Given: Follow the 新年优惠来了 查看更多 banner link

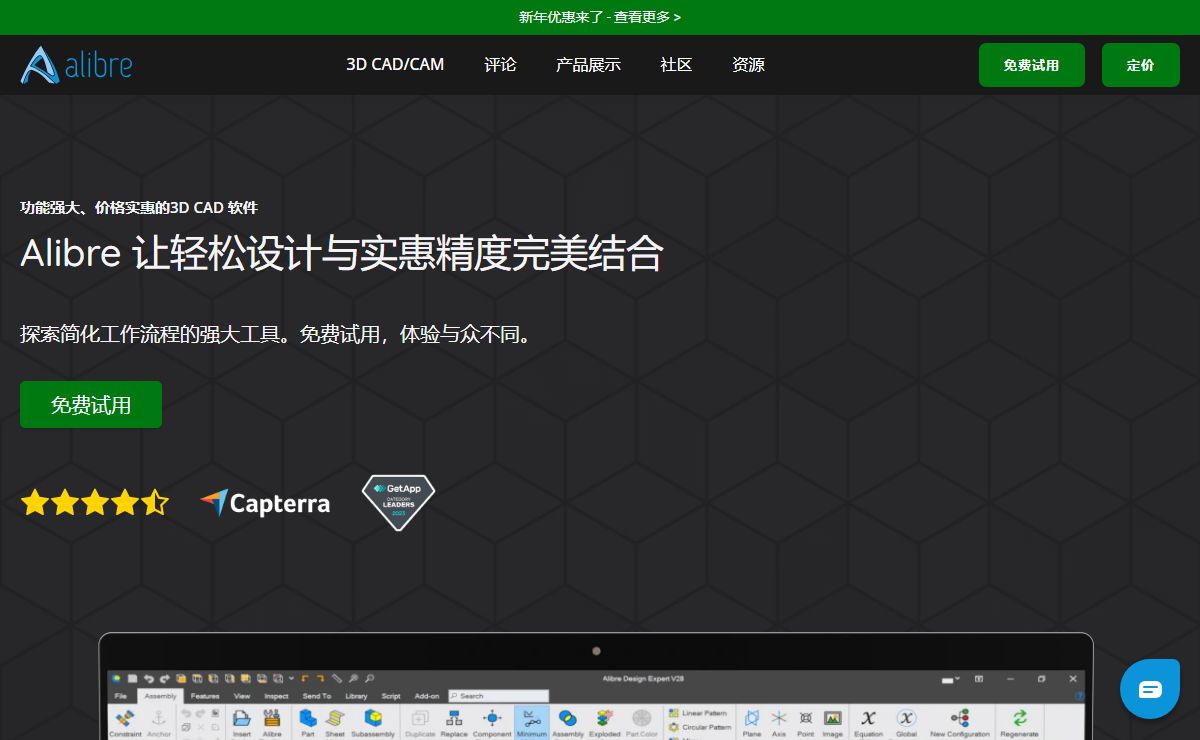Looking at the screenshot, I should [x=600, y=17].
